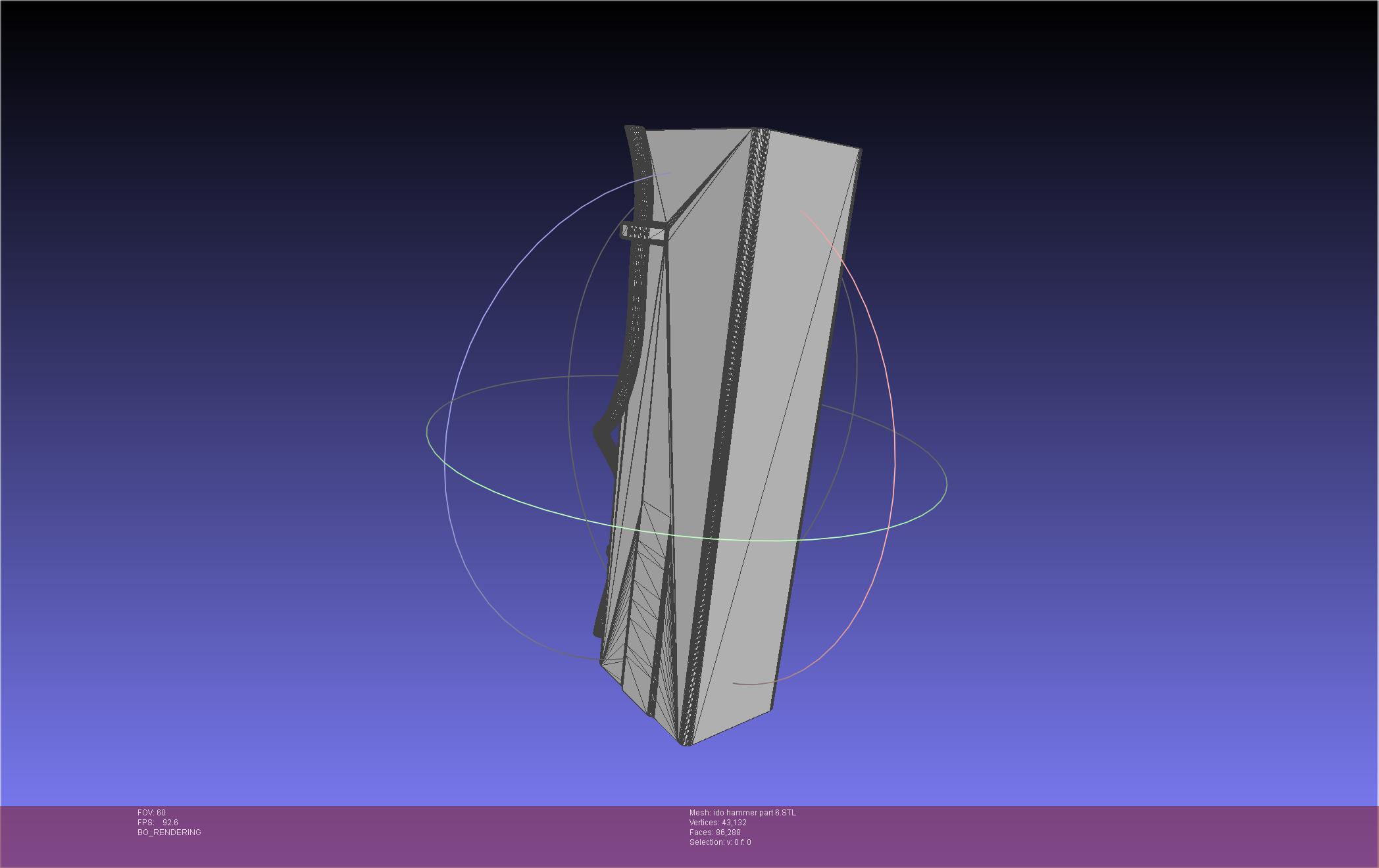Click the 'Faces: 86,288' info line
1379x868 pixels.
pyautogui.click(x=715, y=832)
